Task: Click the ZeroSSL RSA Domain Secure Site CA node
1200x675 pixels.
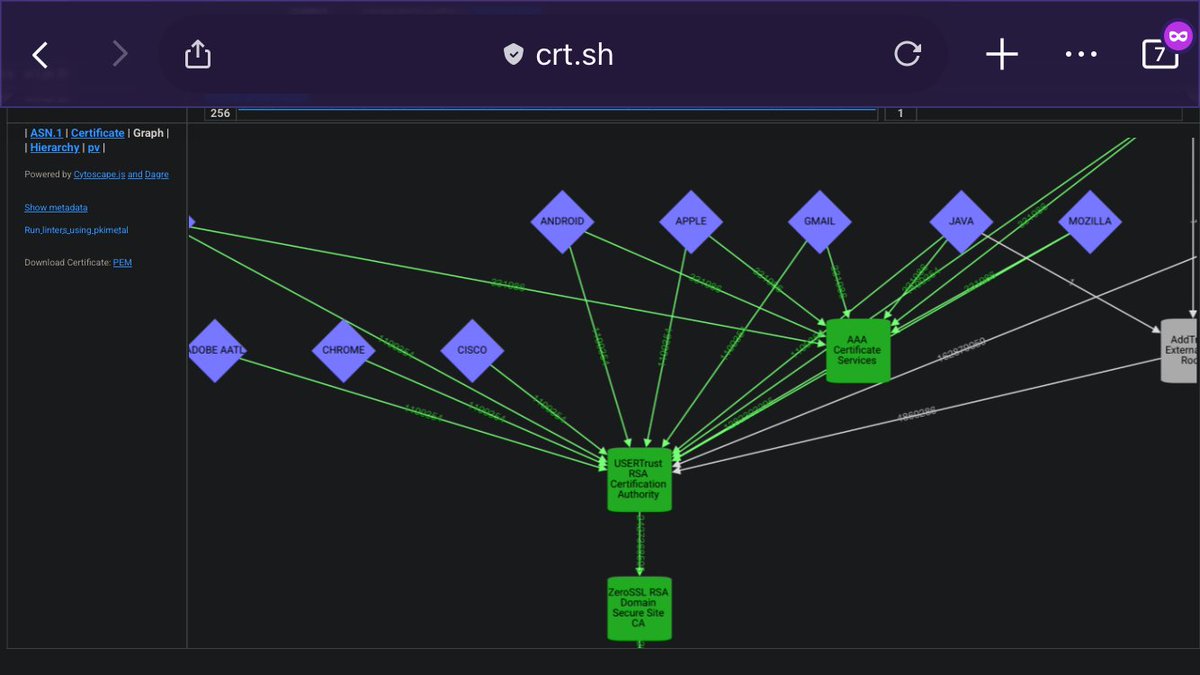Action: [639, 608]
